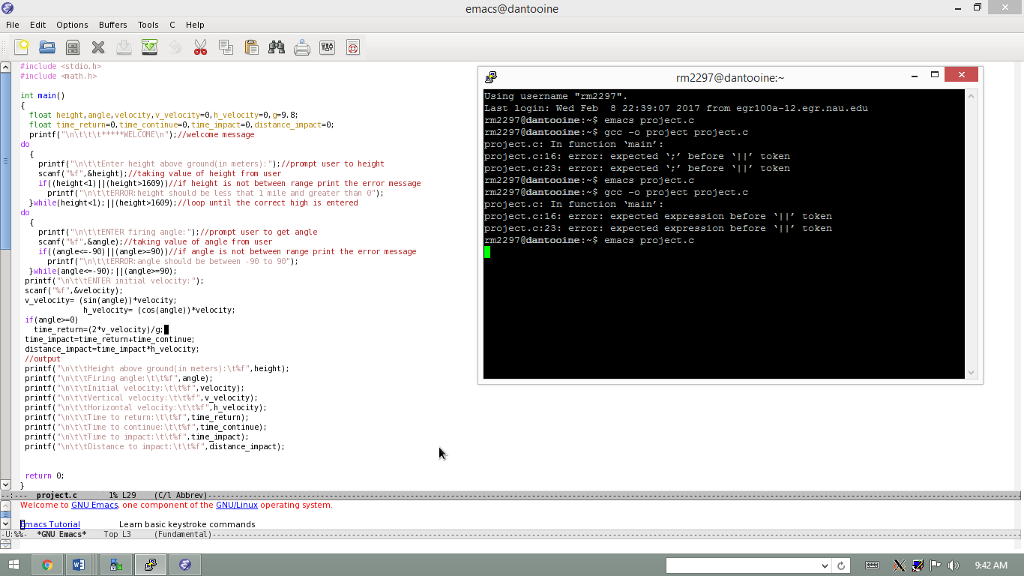Print the buffer using the printer toolbar icon
1024x576 pixels.
point(301,46)
